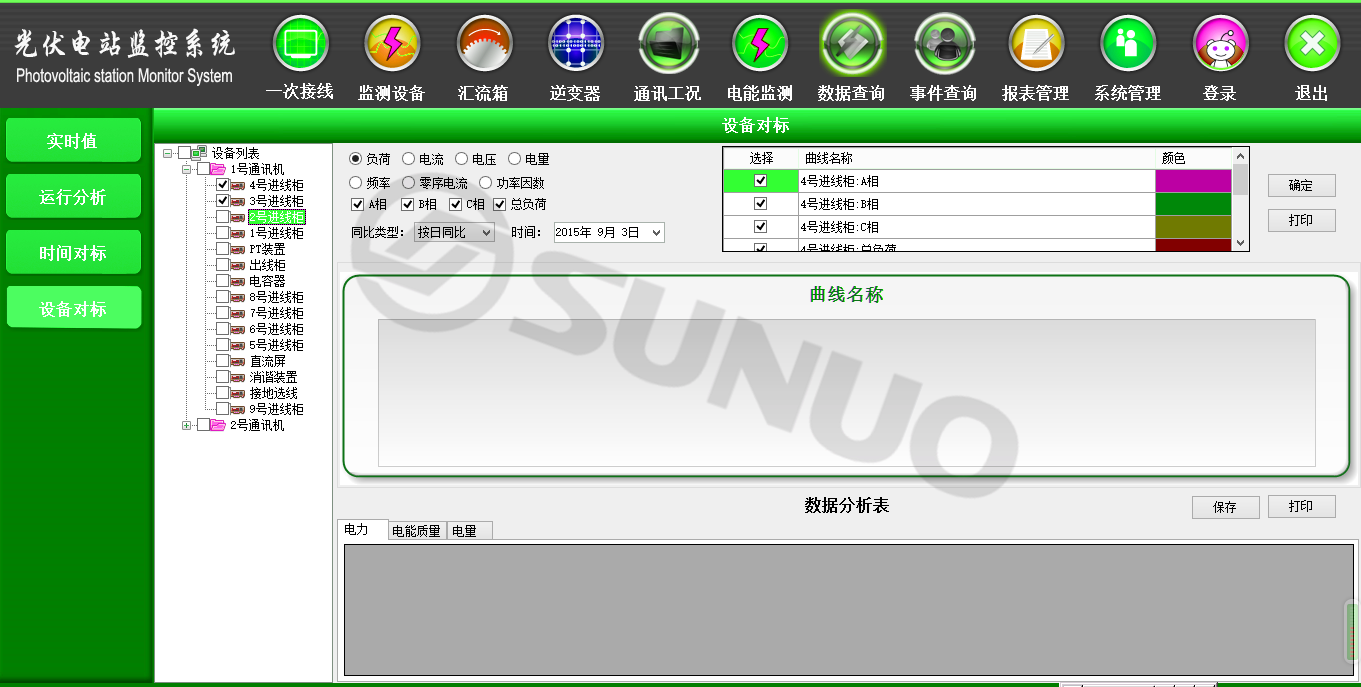Switch to the 电量 tab
This screenshot has height=687, width=1361.
click(465, 531)
